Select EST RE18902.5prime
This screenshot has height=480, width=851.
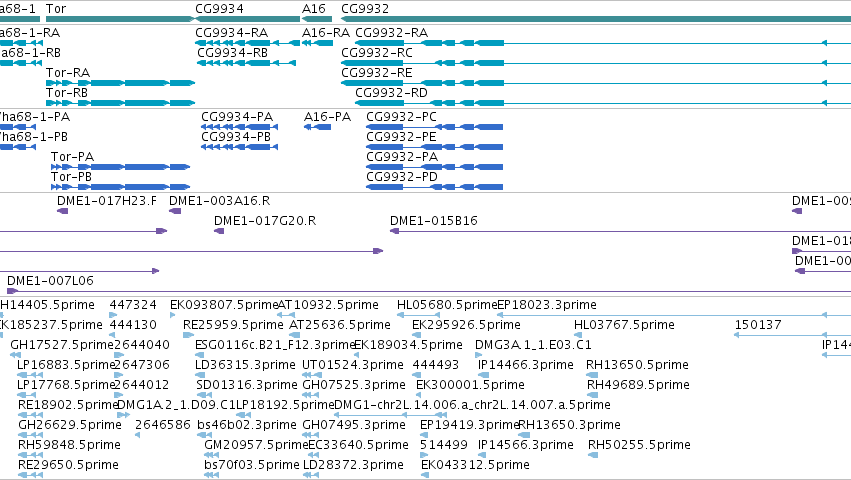click(68, 405)
